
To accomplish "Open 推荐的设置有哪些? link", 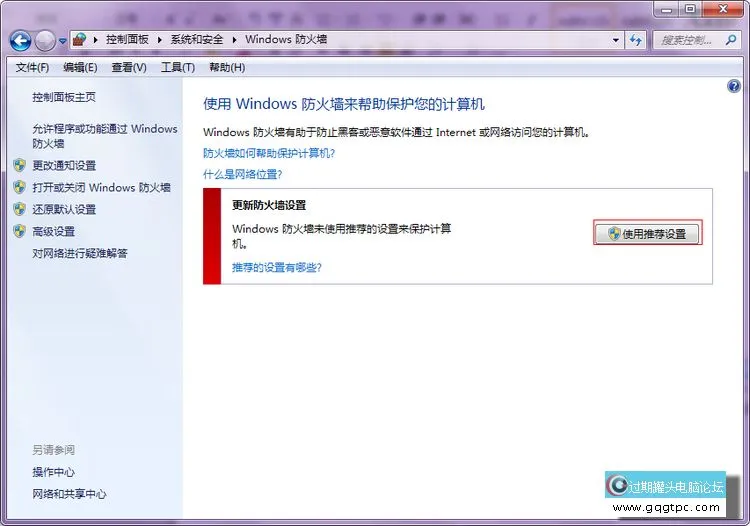I will click(277, 267).
